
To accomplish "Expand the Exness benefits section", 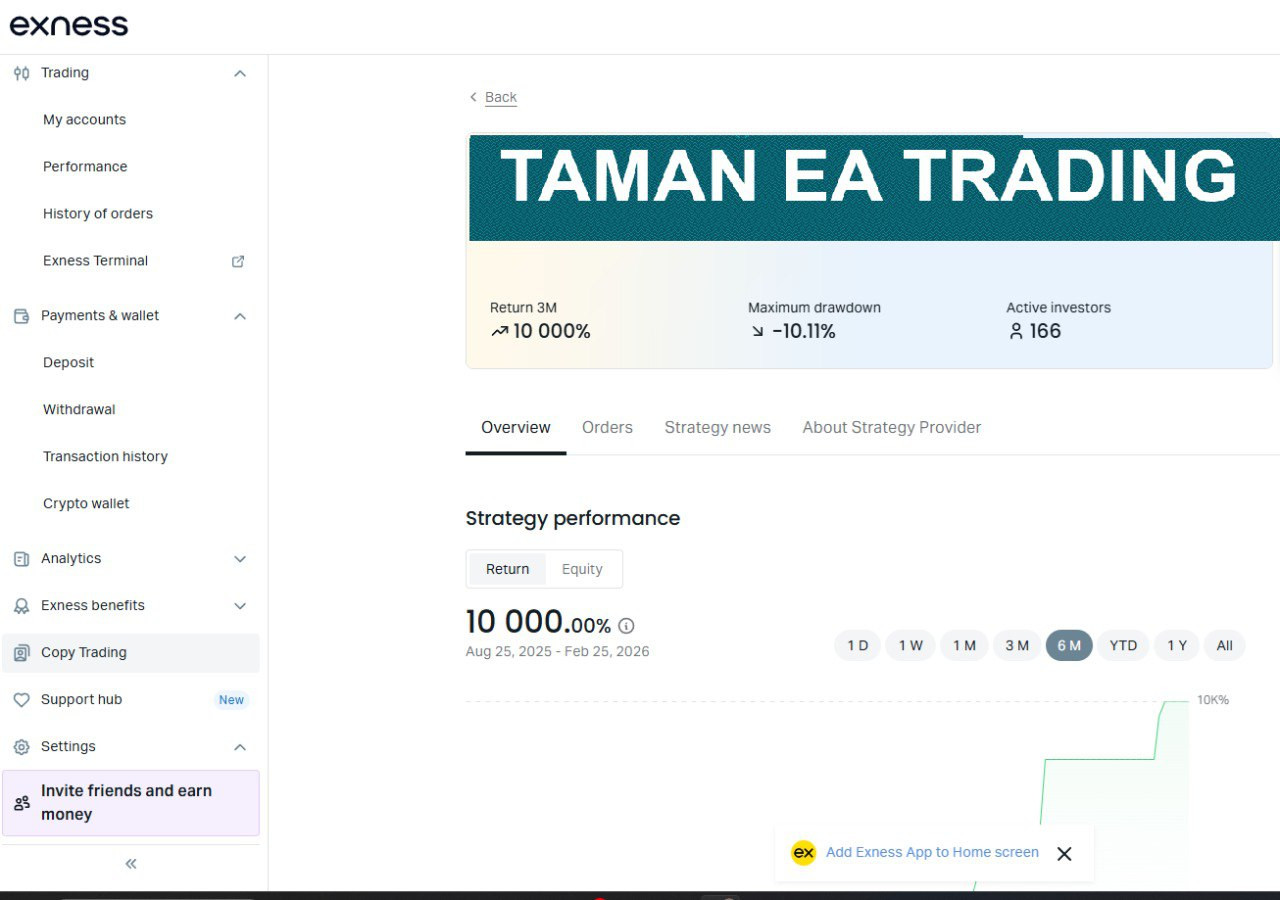I will click(x=239, y=606).
